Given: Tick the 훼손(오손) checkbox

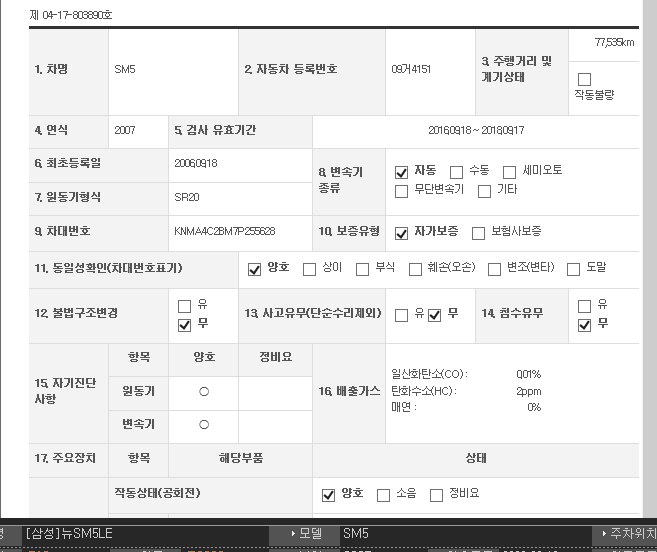Looking at the screenshot, I should click(415, 269).
